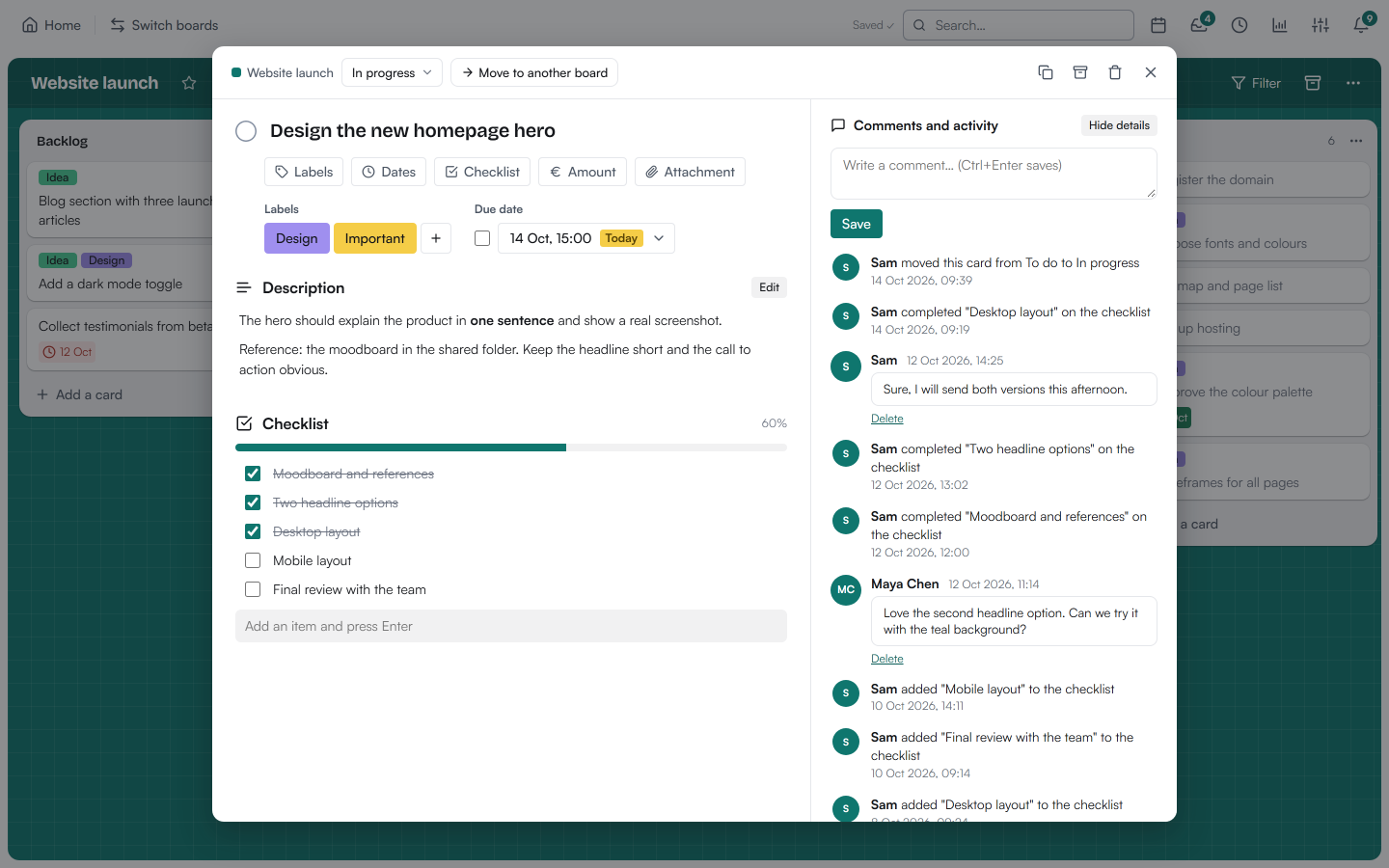Open the notifications bell icon

coord(1361,25)
